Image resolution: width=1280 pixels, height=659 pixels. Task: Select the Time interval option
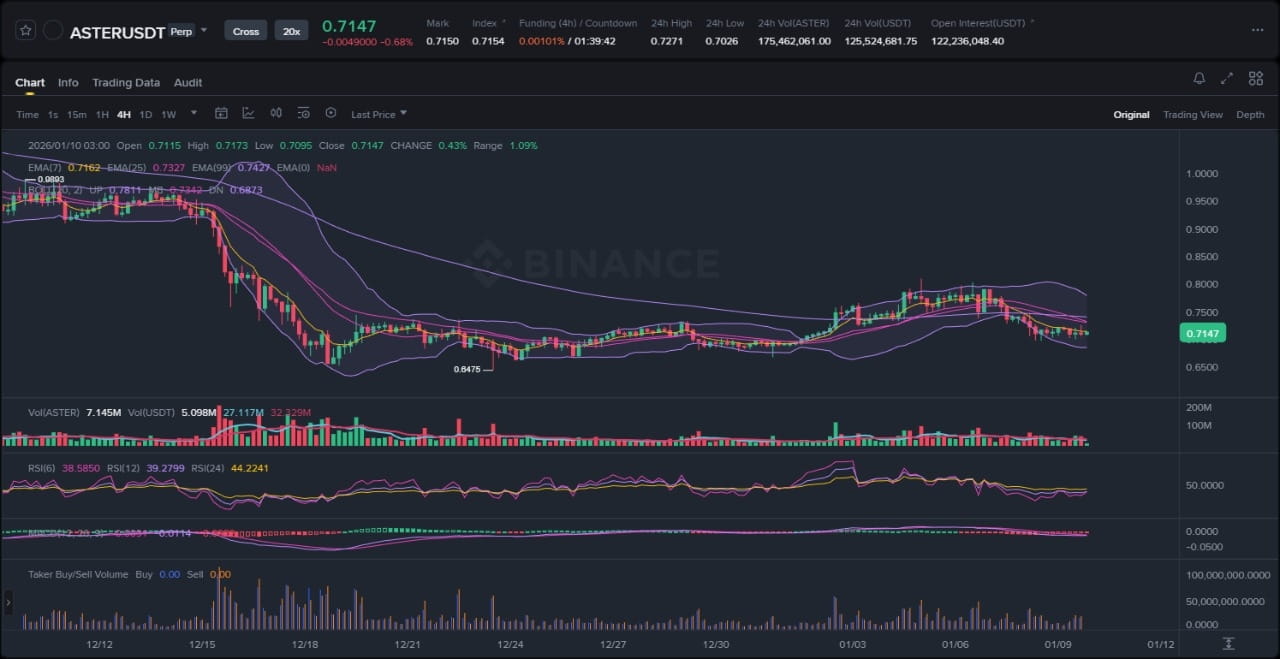coord(27,114)
